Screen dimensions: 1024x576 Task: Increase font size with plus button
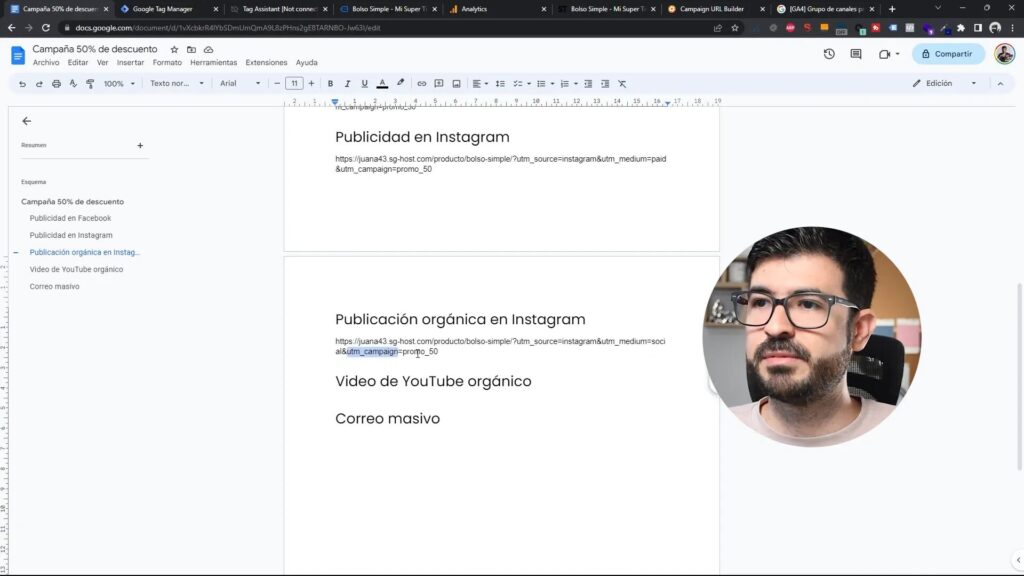(312, 84)
